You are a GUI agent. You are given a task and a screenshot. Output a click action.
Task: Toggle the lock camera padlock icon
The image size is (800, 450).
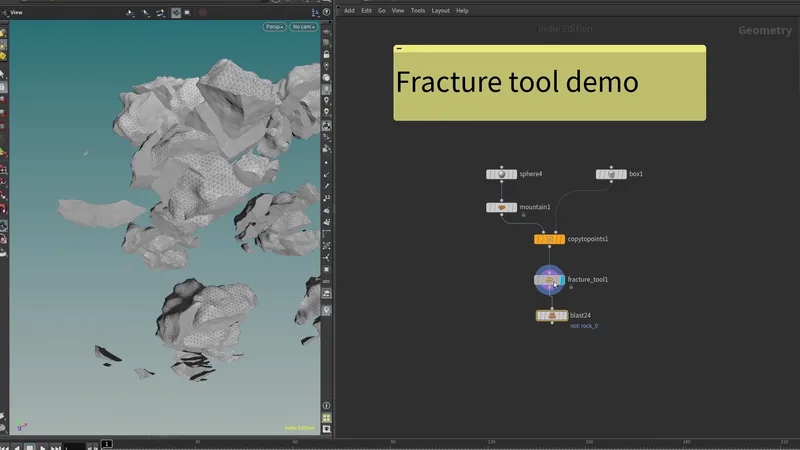pyautogui.click(x=327, y=55)
